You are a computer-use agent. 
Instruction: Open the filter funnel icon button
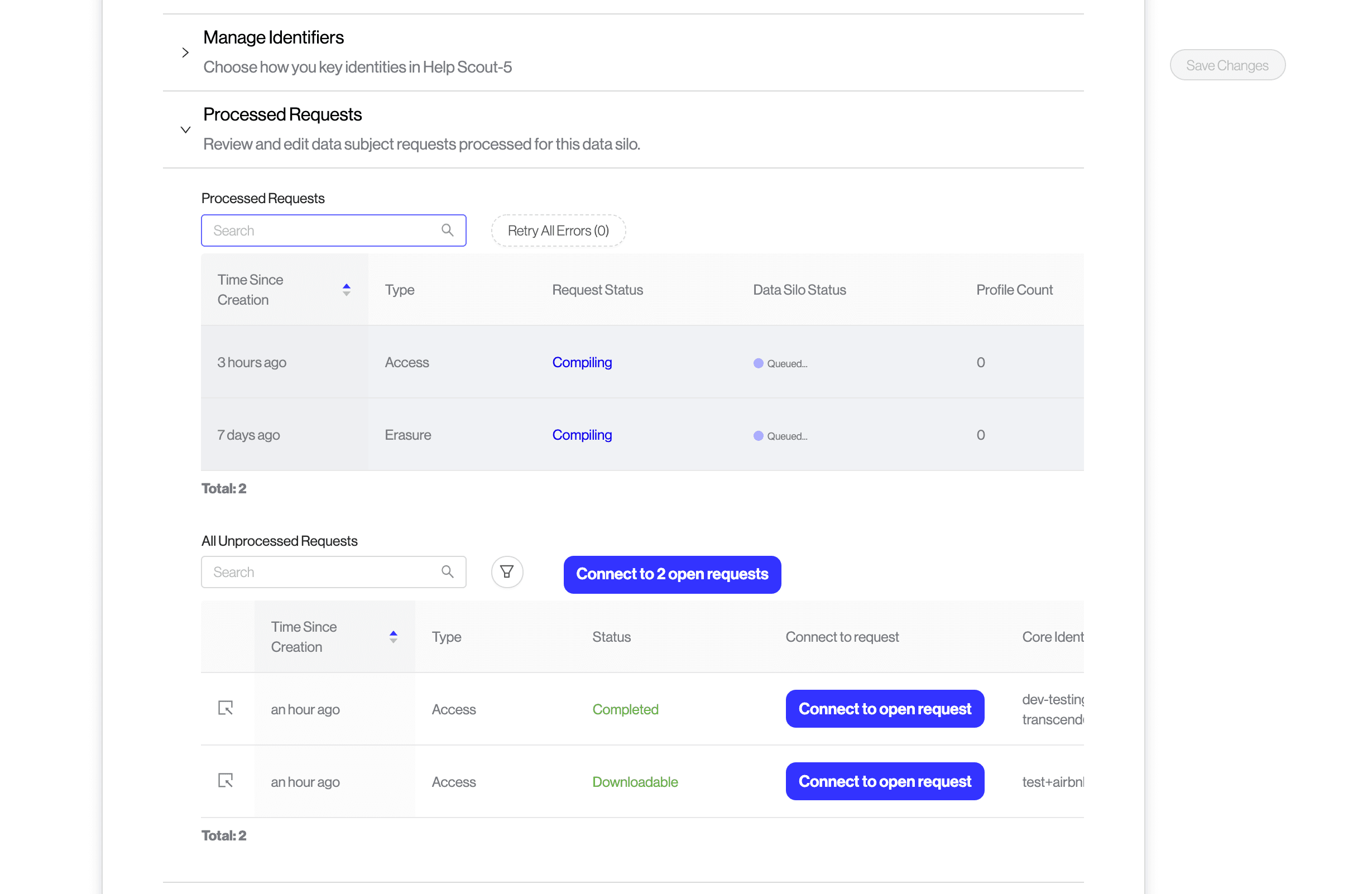pos(507,572)
